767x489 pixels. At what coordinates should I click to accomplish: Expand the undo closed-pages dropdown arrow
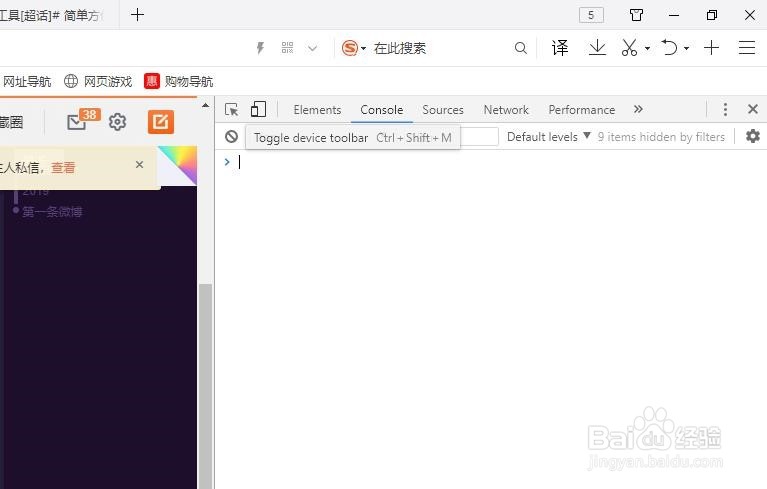coord(686,48)
